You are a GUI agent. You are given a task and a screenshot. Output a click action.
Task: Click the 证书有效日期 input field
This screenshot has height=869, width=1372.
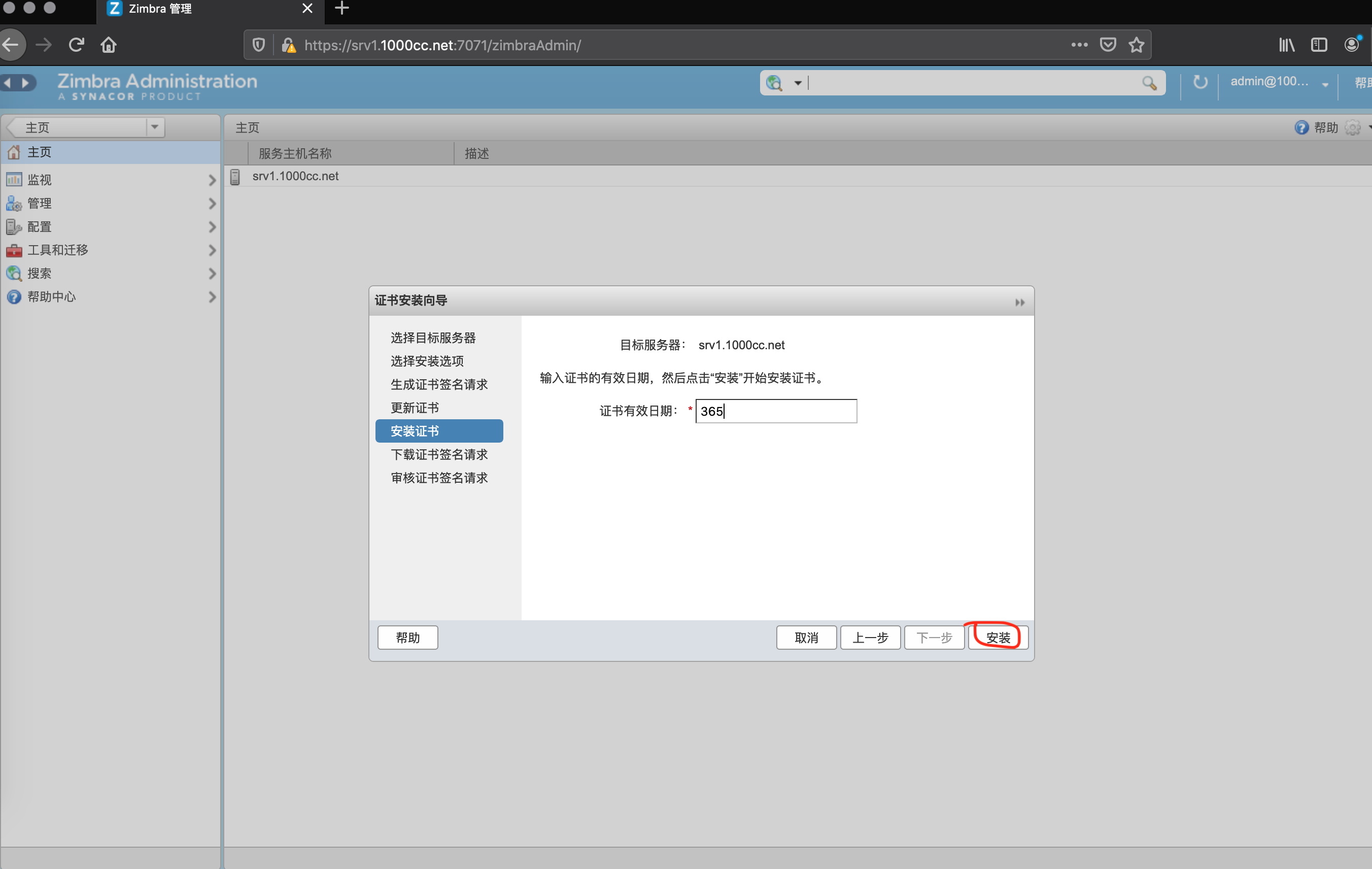click(776, 411)
